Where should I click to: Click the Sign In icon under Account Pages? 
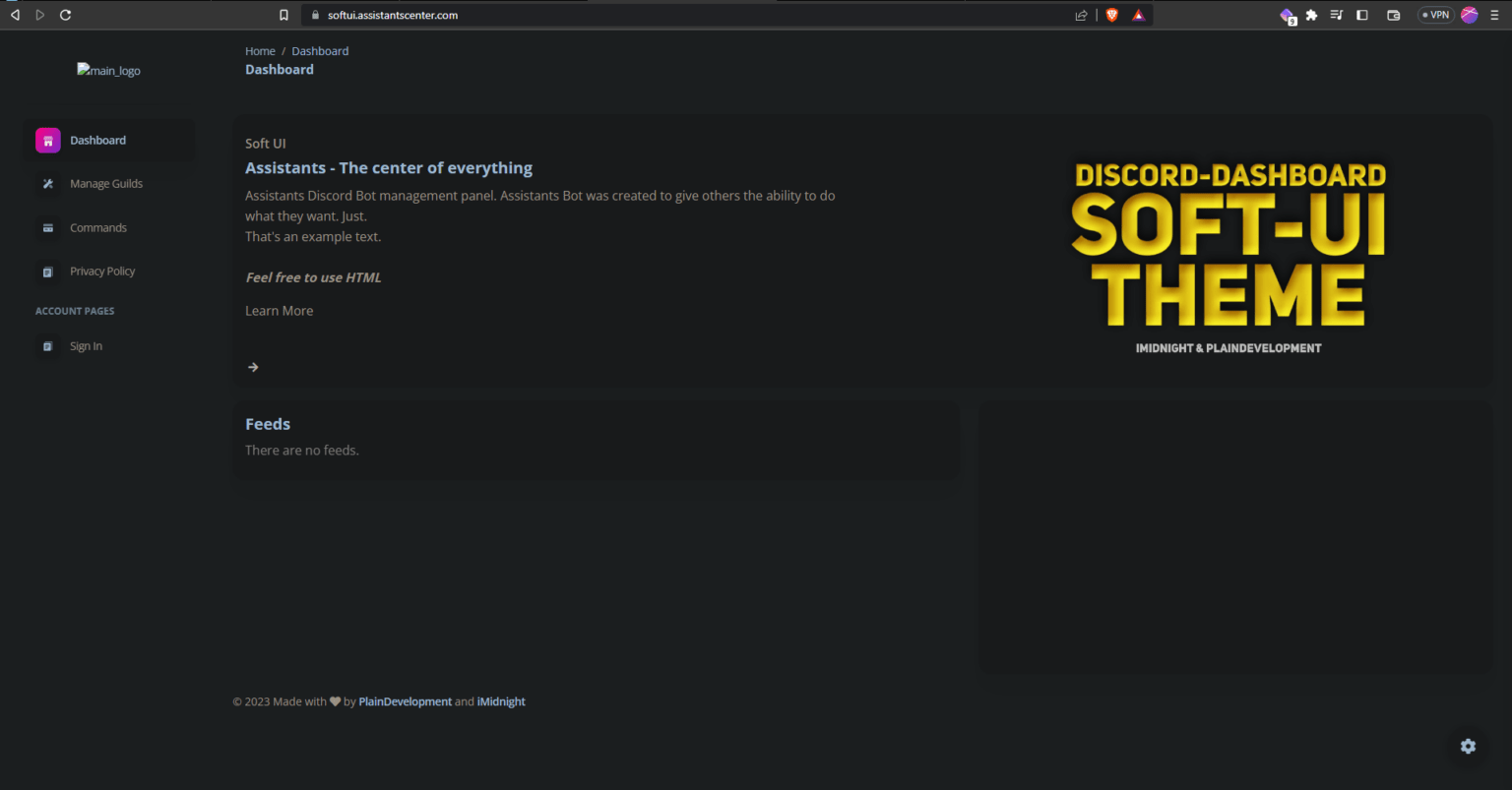pyautogui.click(x=47, y=345)
